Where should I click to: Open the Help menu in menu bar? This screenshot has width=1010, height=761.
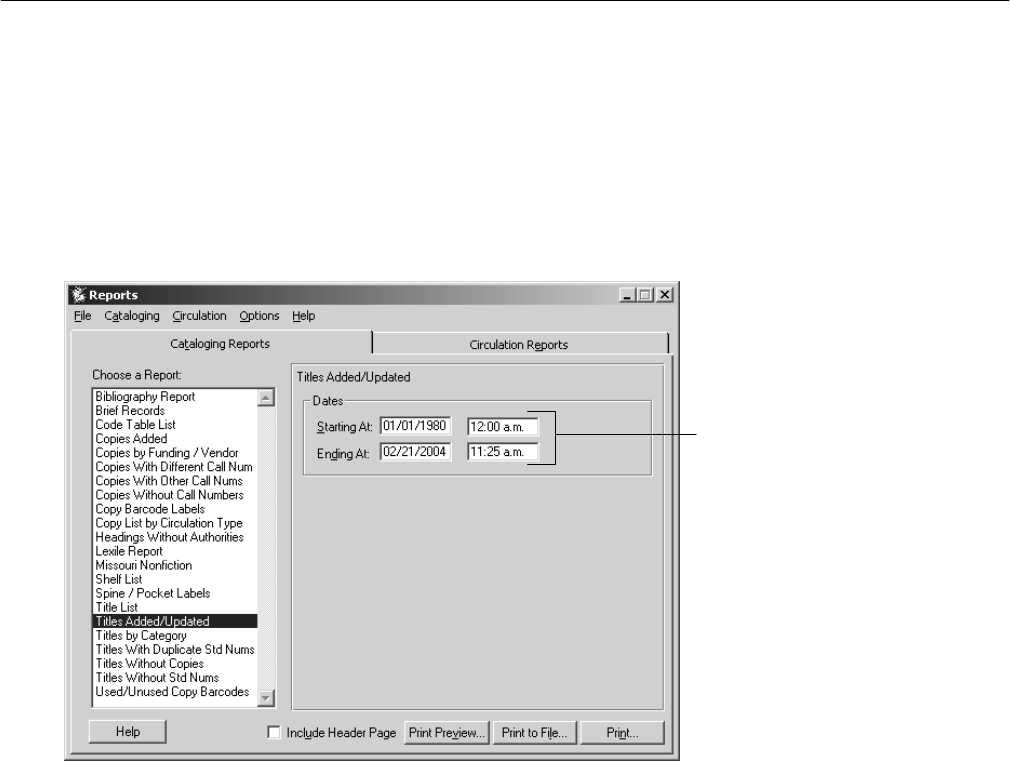303,316
